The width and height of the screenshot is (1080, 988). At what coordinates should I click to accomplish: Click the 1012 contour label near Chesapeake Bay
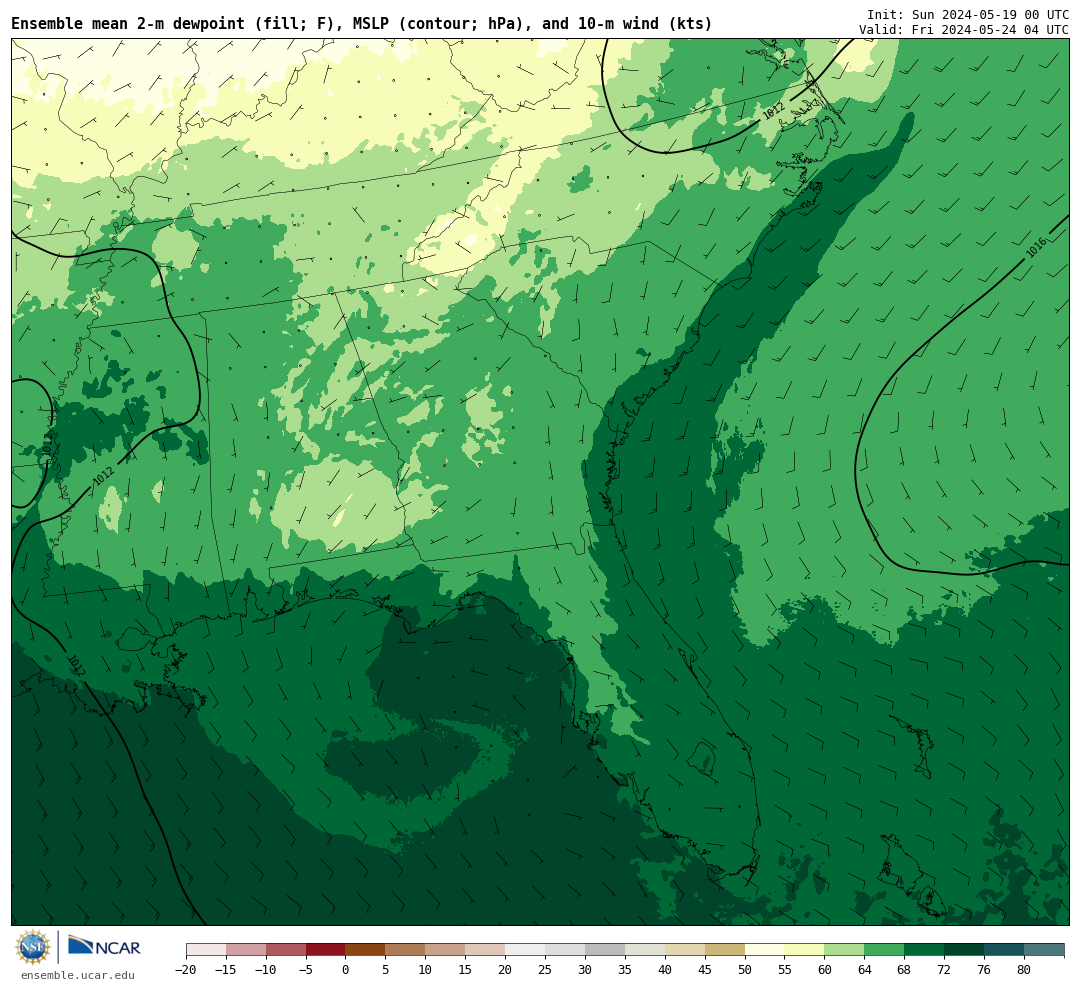click(773, 110)
